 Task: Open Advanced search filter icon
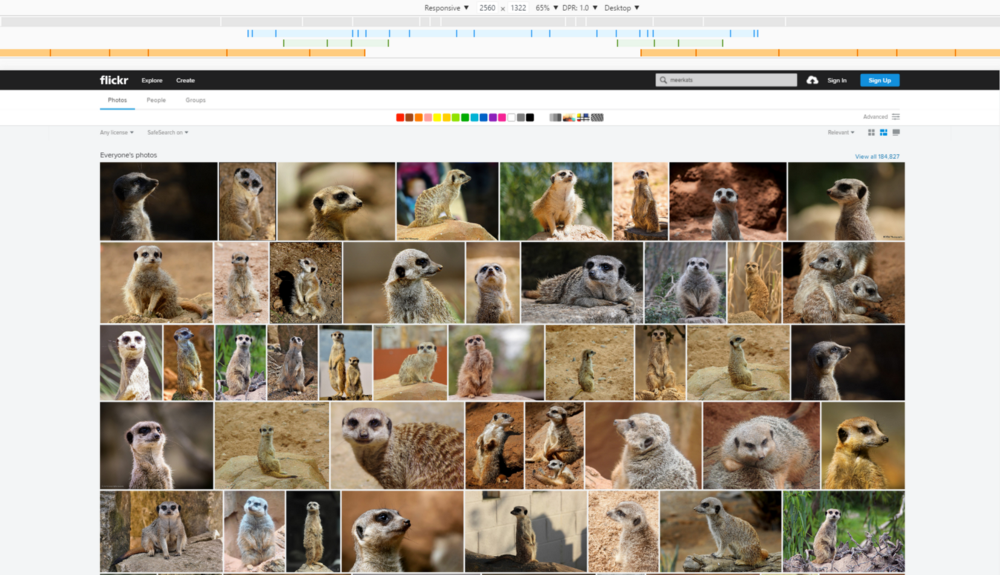(x=895, y=117)
